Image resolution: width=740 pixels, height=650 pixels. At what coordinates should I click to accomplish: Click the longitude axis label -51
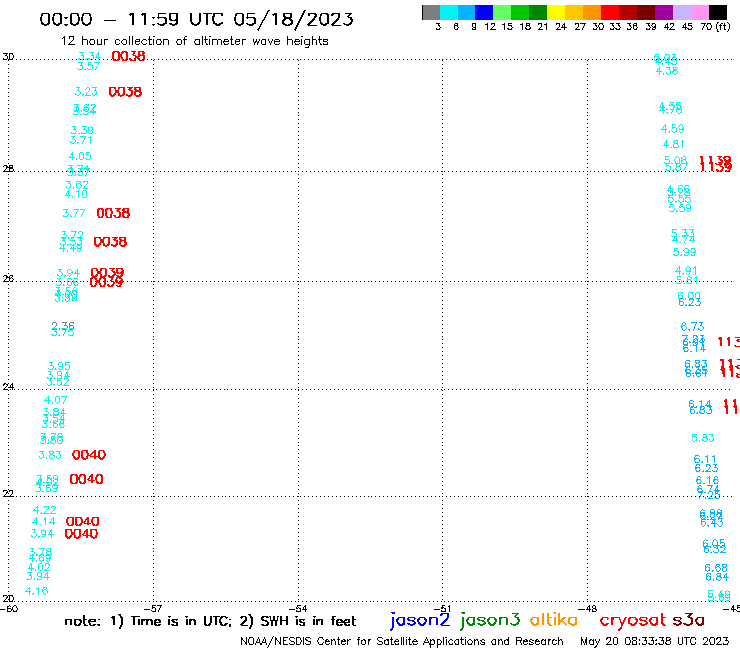tap(444, 609)
